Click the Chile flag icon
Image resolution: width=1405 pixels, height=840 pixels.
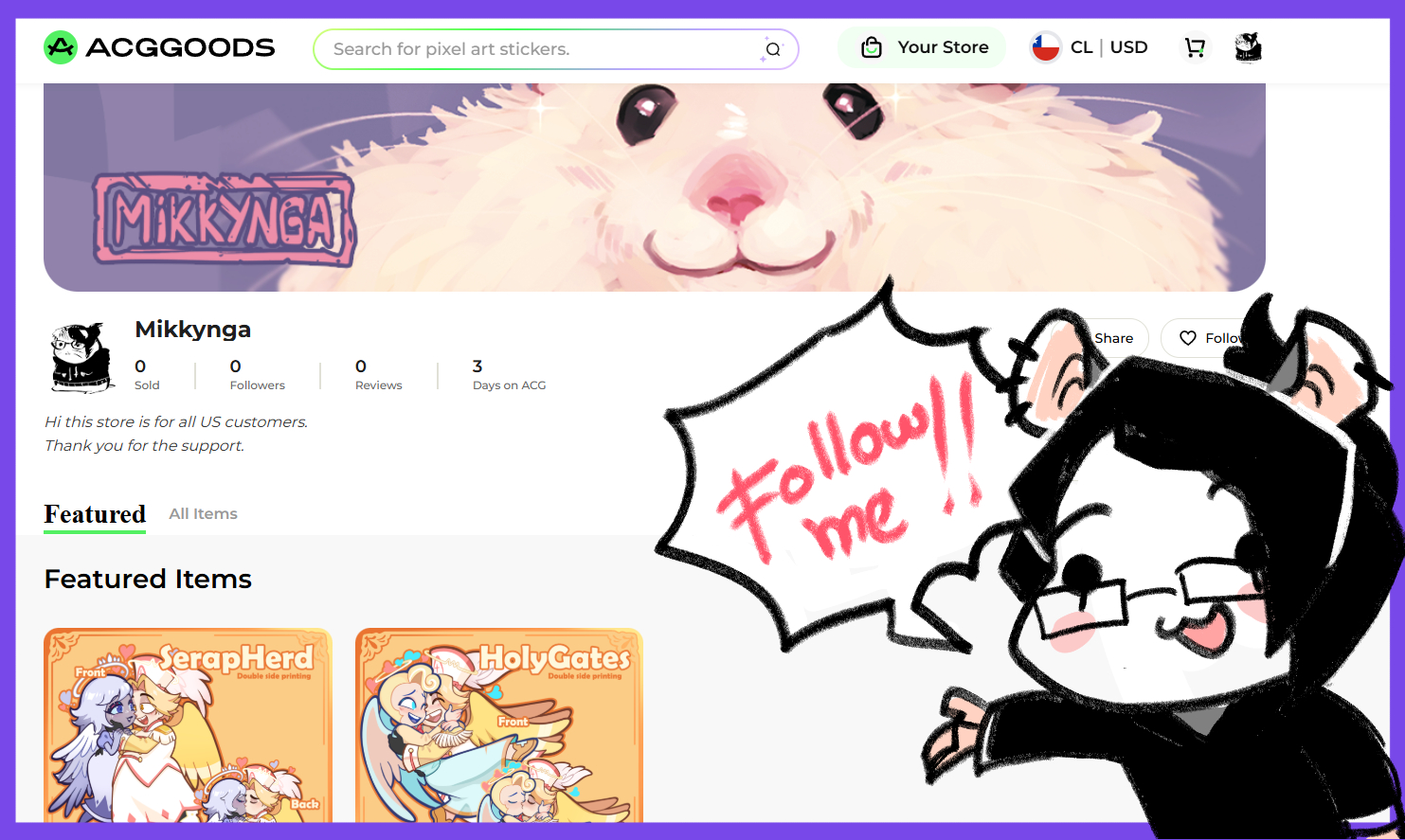(x=1045, y=47)
